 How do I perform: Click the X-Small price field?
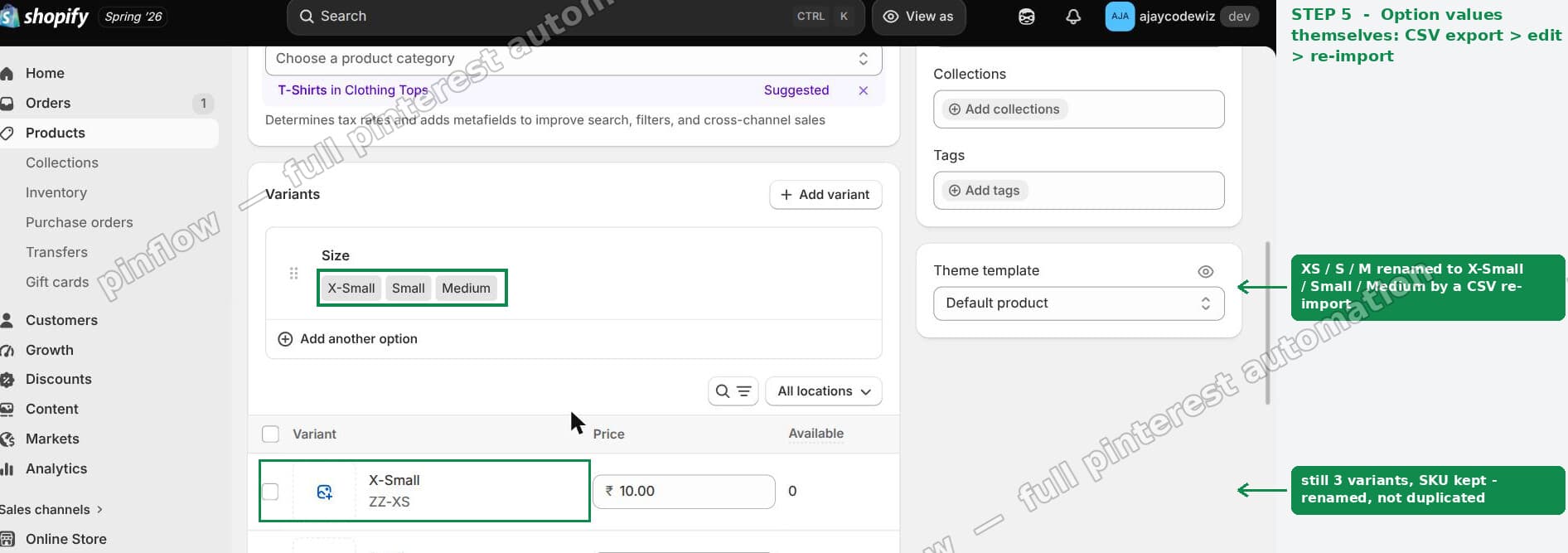[685, 492]
